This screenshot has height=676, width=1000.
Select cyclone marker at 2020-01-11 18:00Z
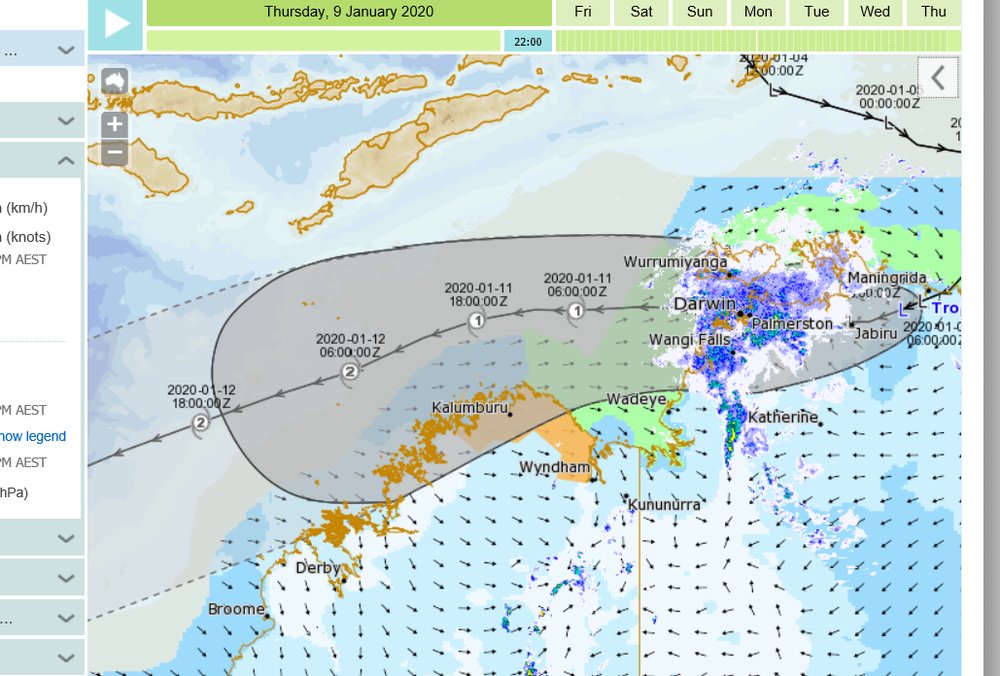[x=477, y=321]
